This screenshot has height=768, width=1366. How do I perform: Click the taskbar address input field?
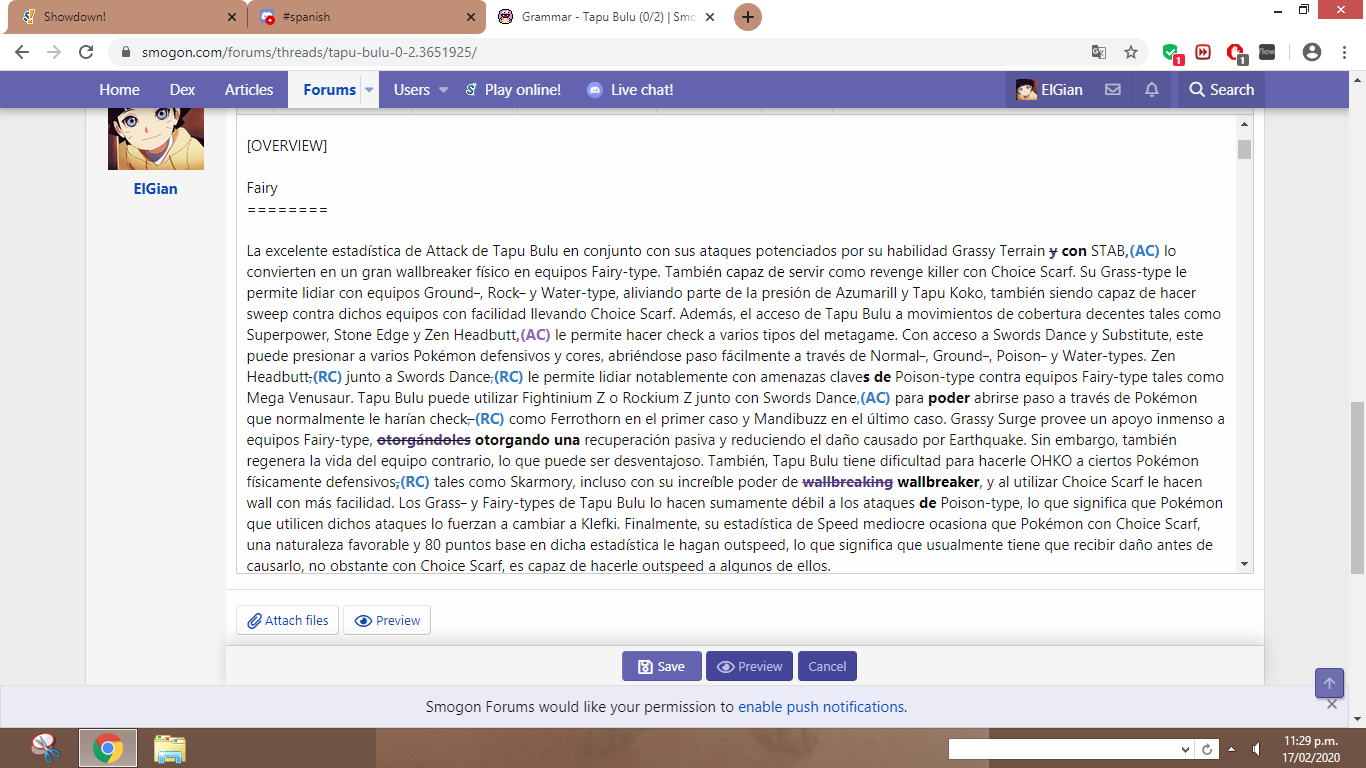point(1062,749)
